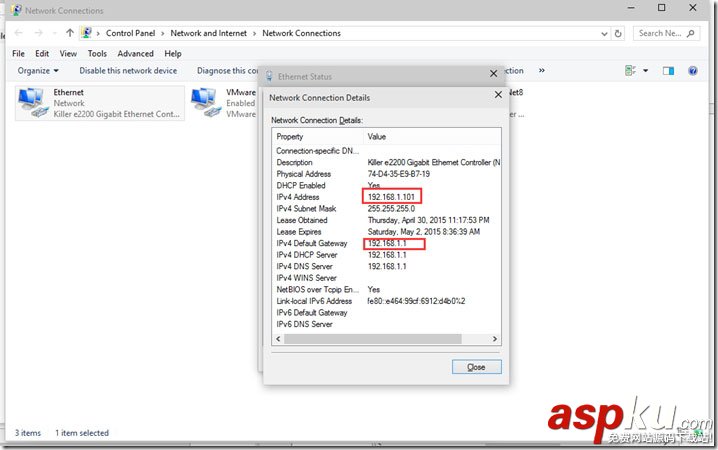Image resolution: width=718 pixels, height=450 pixels.
Task: Expand the address bar history dropdown
Action: [x=604, y=33]
